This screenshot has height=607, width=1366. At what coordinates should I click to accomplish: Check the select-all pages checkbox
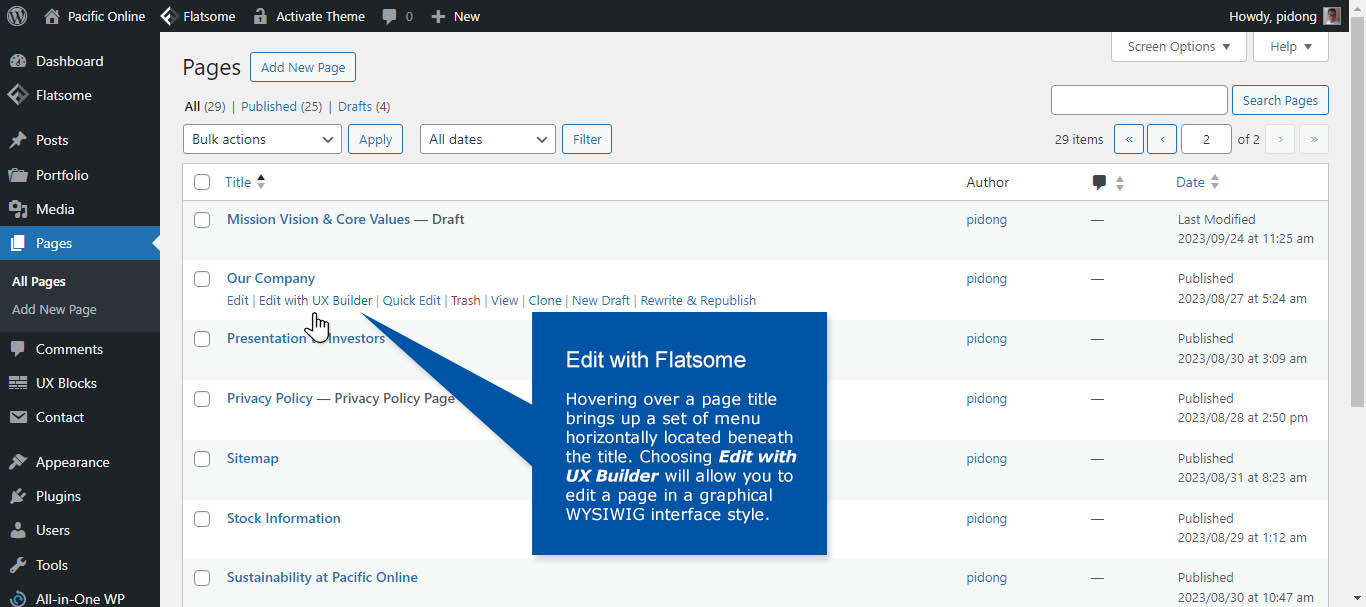[x=202, y=182]
